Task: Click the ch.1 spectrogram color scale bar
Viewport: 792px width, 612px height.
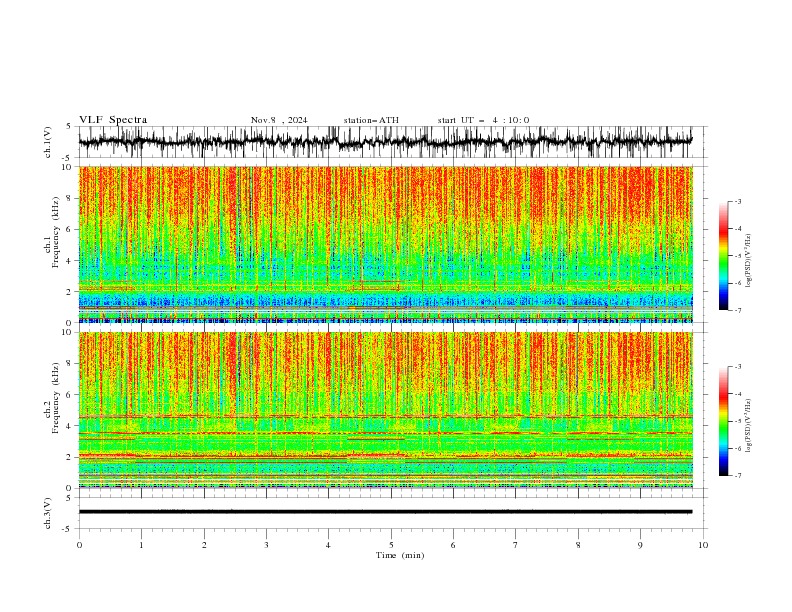Action: click(723, 256)
